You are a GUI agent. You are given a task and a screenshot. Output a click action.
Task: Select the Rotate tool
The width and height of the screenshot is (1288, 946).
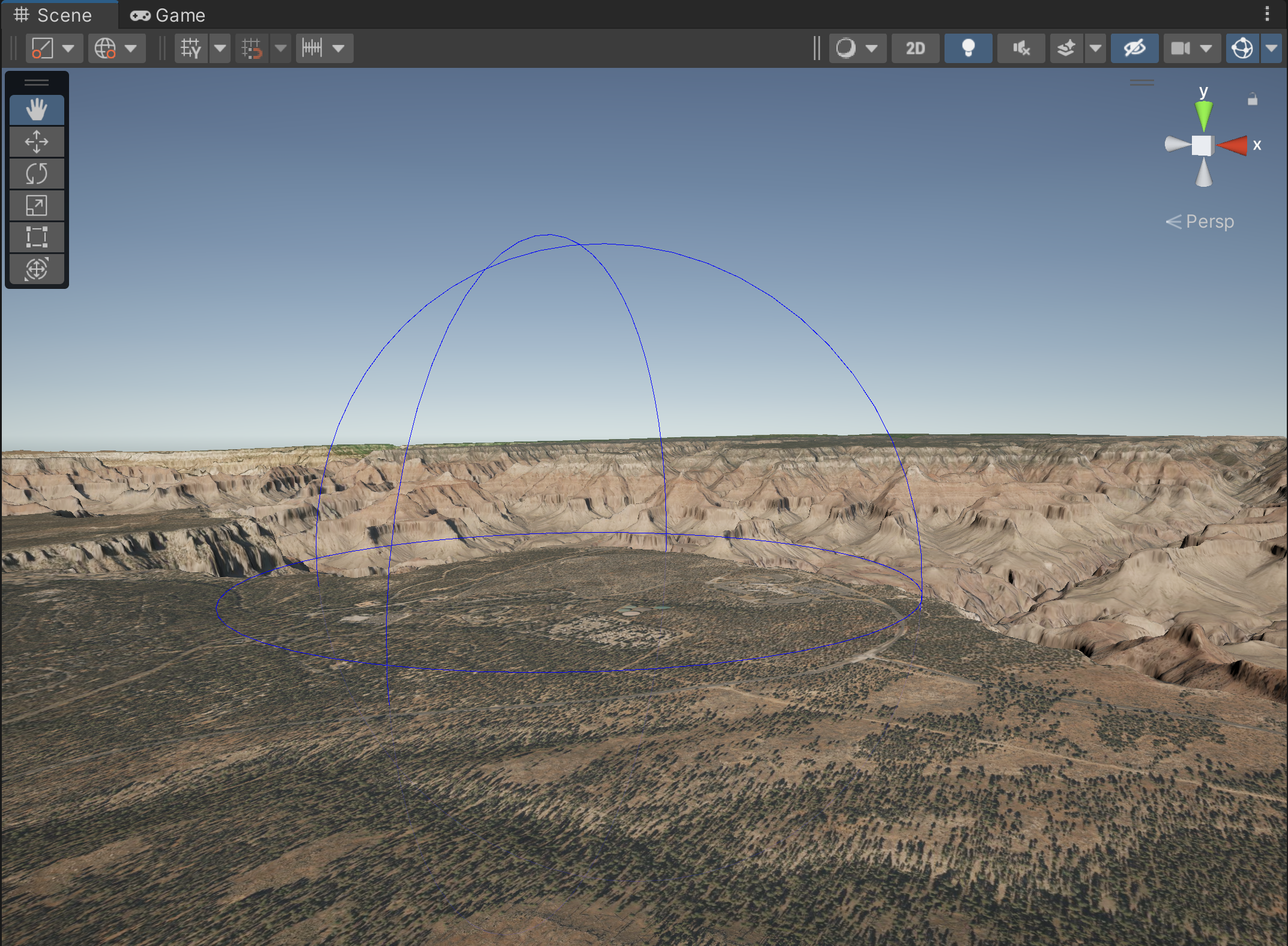[x=36, y=174]
